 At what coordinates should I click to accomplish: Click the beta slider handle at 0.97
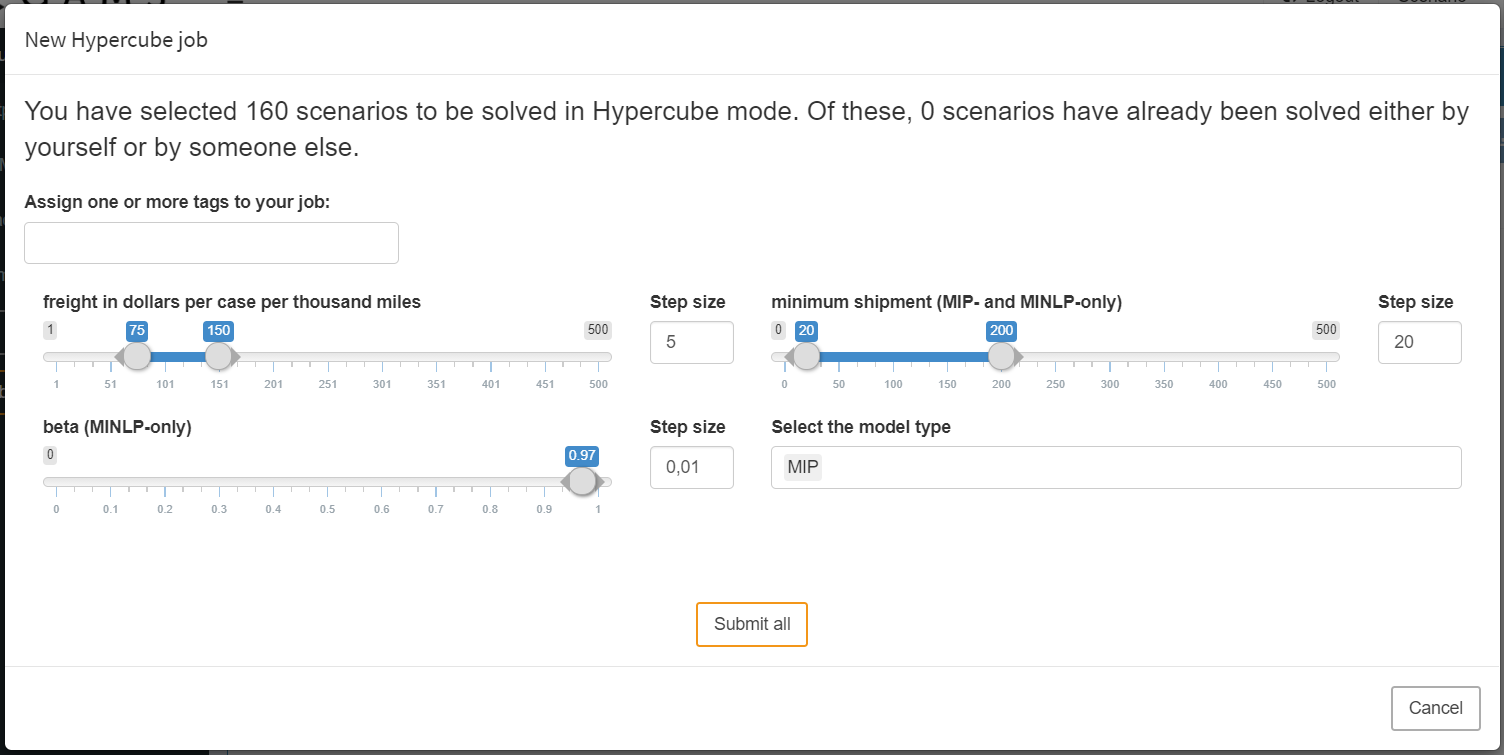click(x=582, y=480)
